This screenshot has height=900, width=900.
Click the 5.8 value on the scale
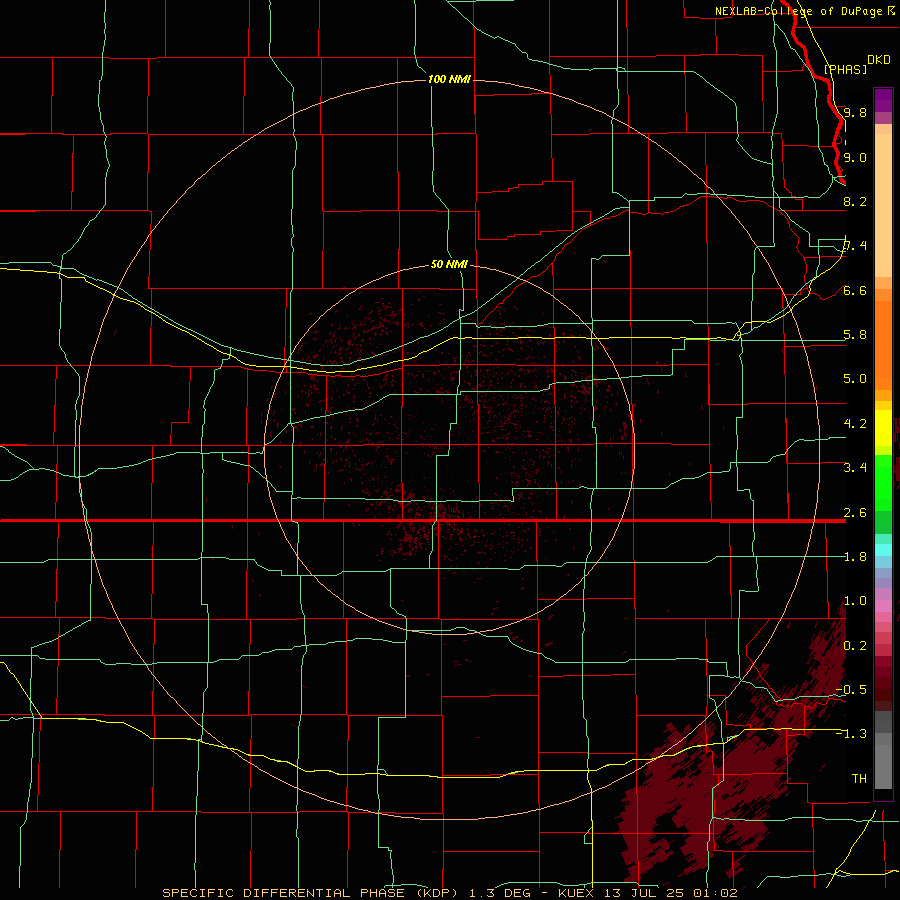click(855, 335)
